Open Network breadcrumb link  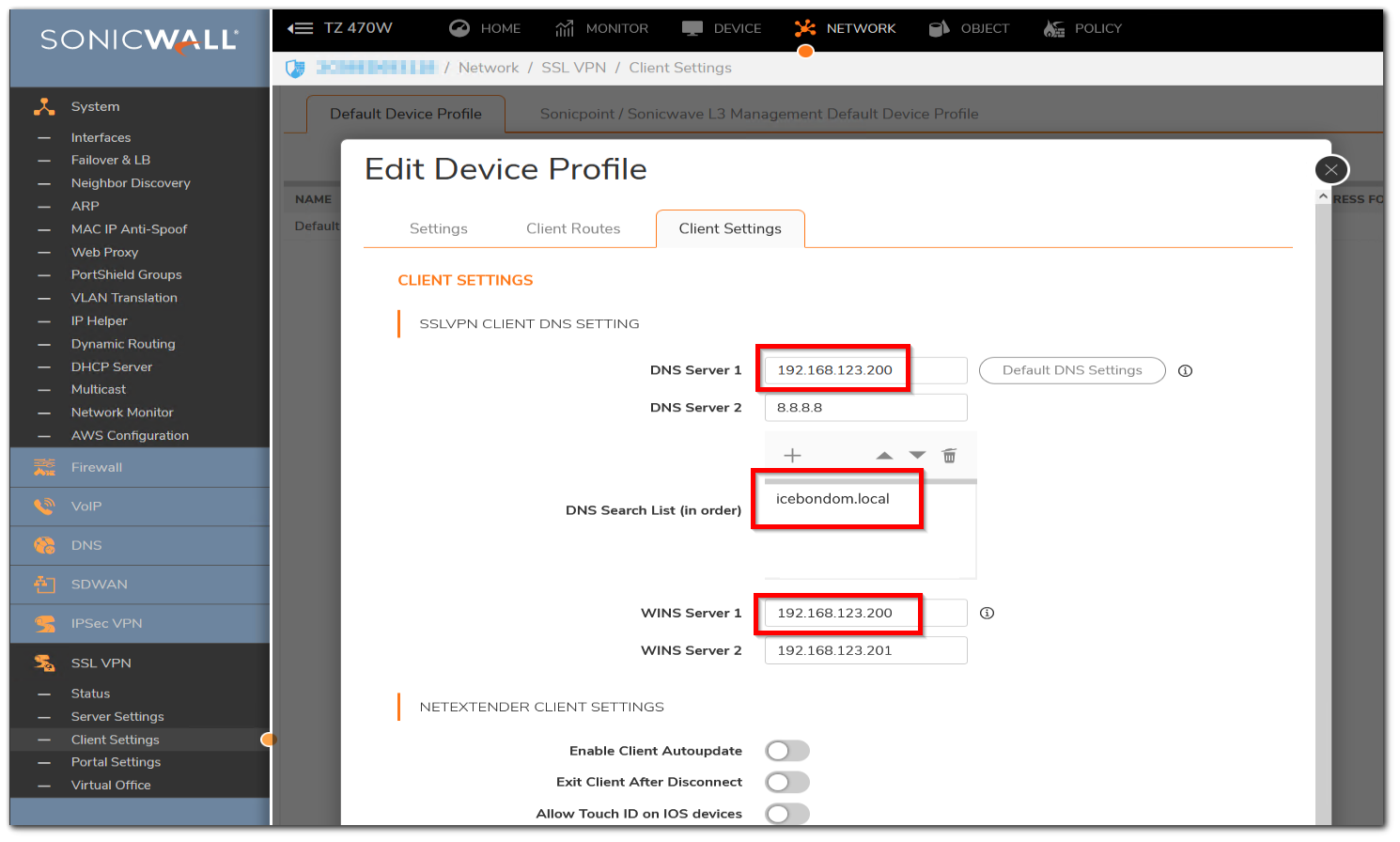[x=489, y=68]
